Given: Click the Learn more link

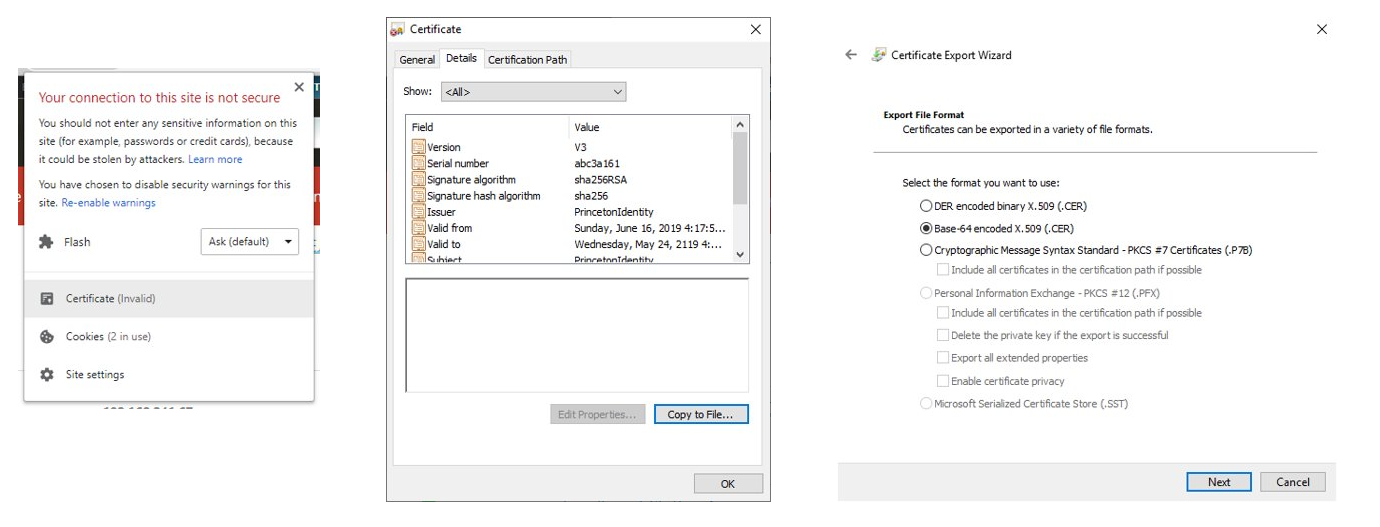Looking at the screenshot, I should tap(215, 160).
